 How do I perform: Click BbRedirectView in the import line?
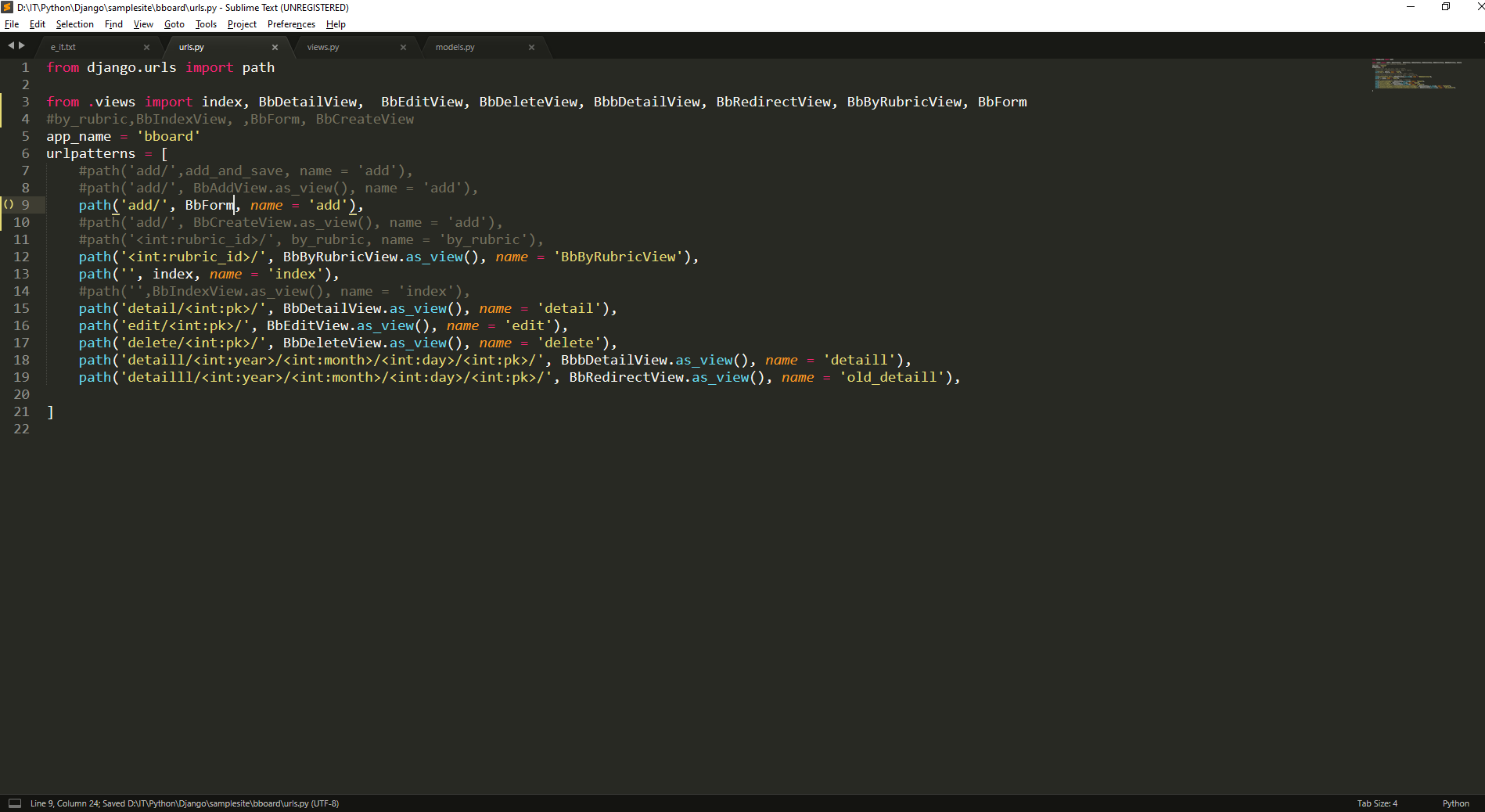774,102
